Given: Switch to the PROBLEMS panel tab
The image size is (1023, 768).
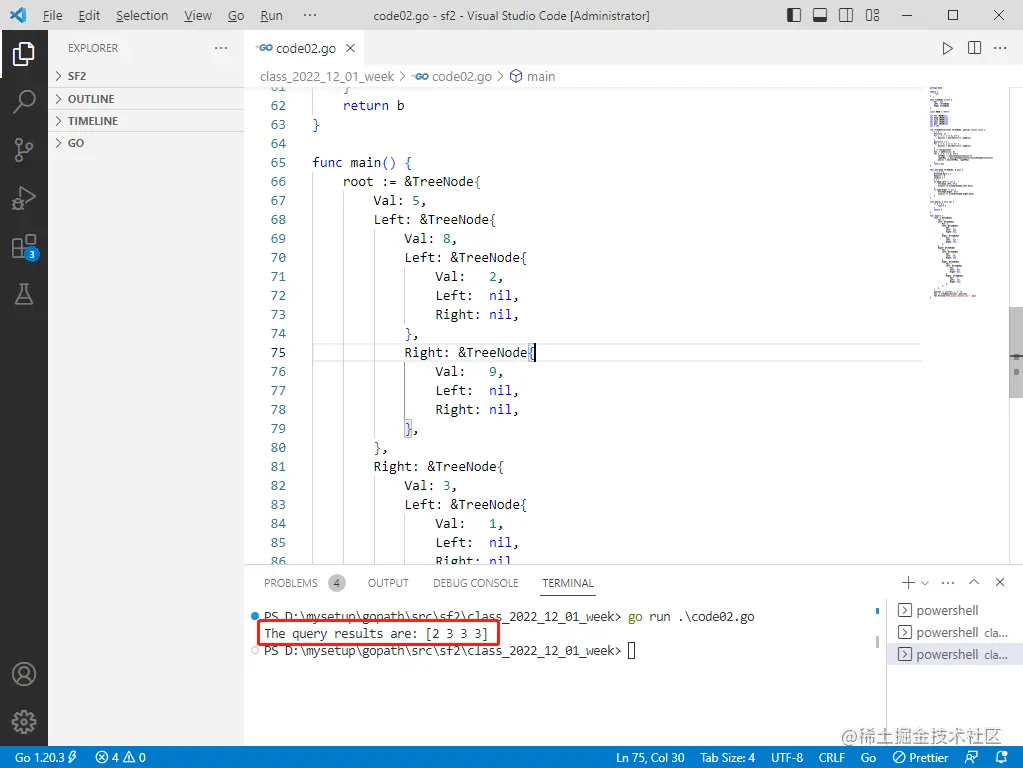Looking at the screenshot, I should (x=304, y=583).
